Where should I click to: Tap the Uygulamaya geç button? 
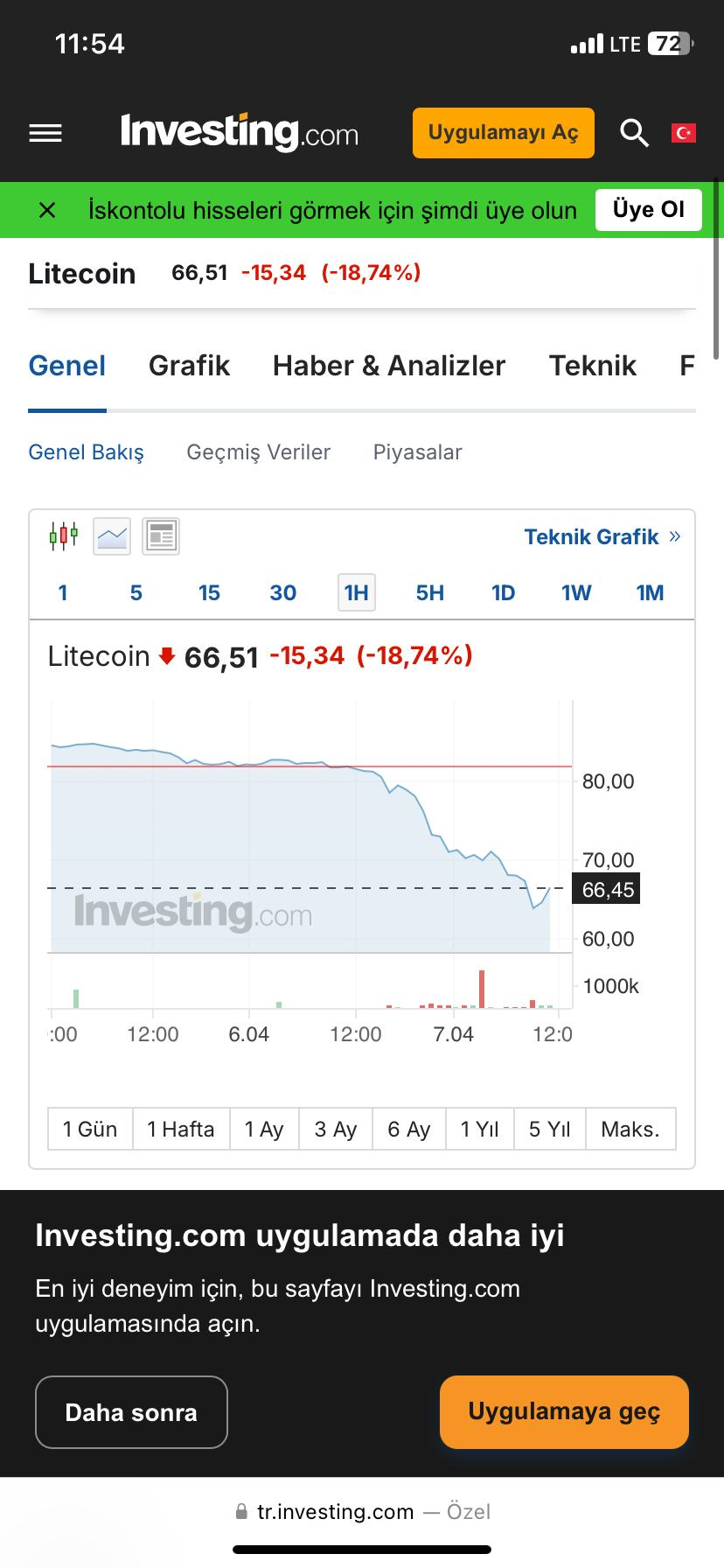pos(563,1411)
